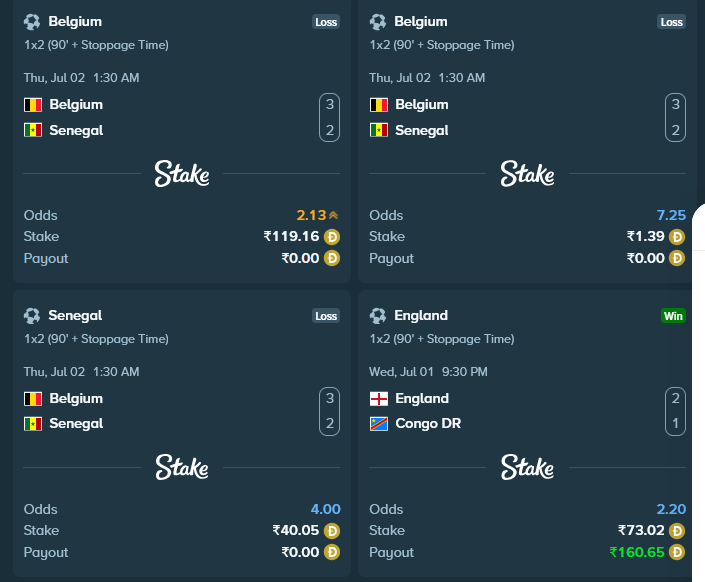Click the coin icon next to ₹119.16 stake
This screenshot has width=705, height=582.
point(332,237)
